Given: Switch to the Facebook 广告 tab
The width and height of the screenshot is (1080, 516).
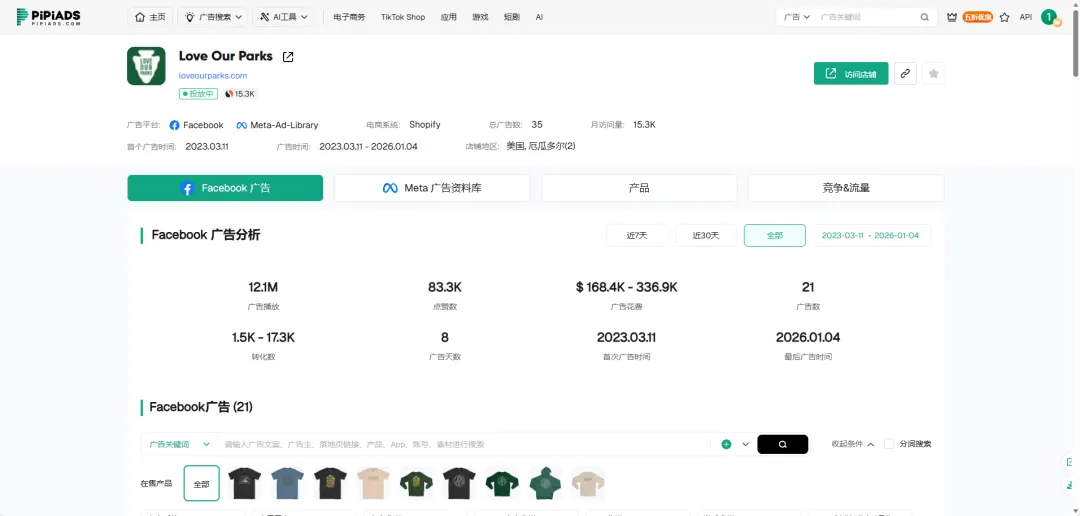Looking at the screenshot, I should pyautogui.click(x=225, y=188).
